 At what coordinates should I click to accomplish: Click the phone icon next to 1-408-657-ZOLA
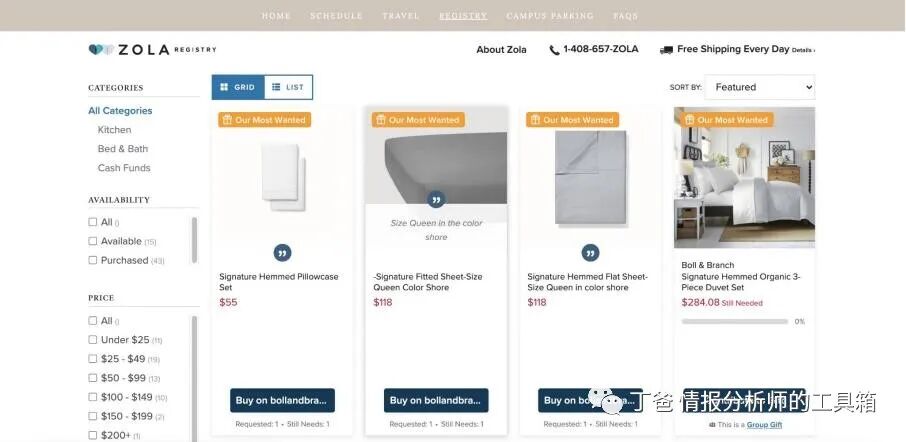[x=554, y=50]
